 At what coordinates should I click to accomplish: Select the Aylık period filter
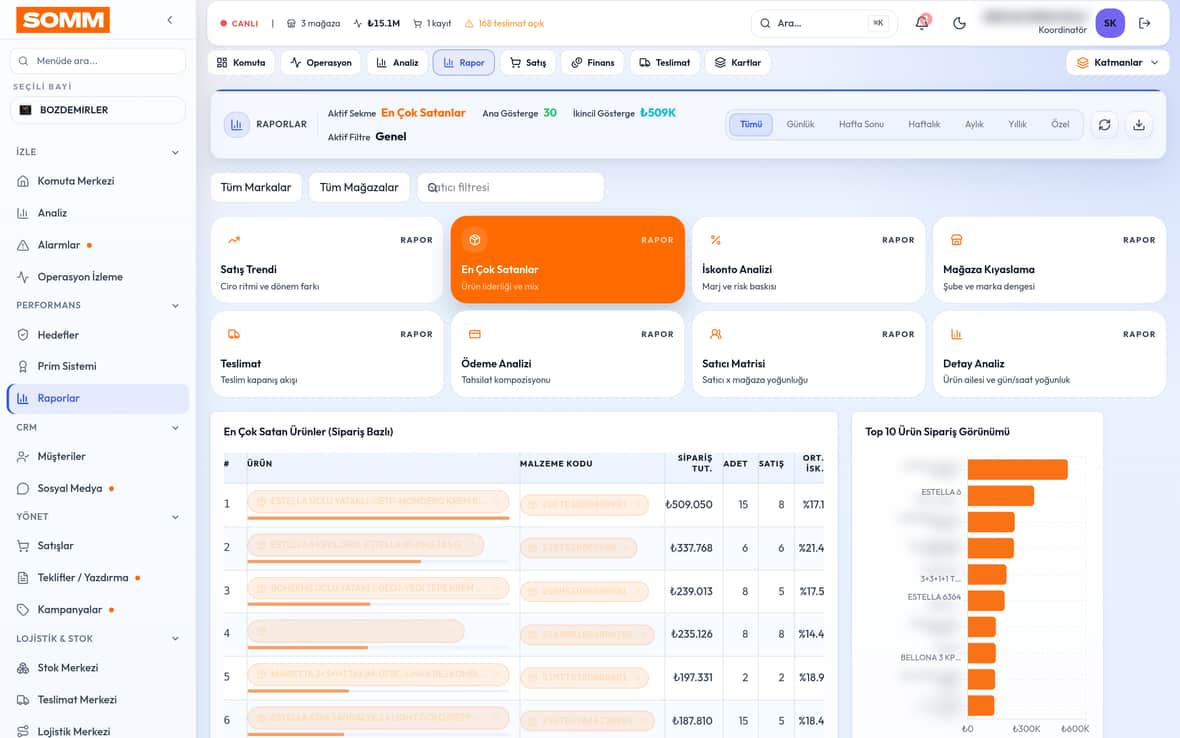(974, 124)
